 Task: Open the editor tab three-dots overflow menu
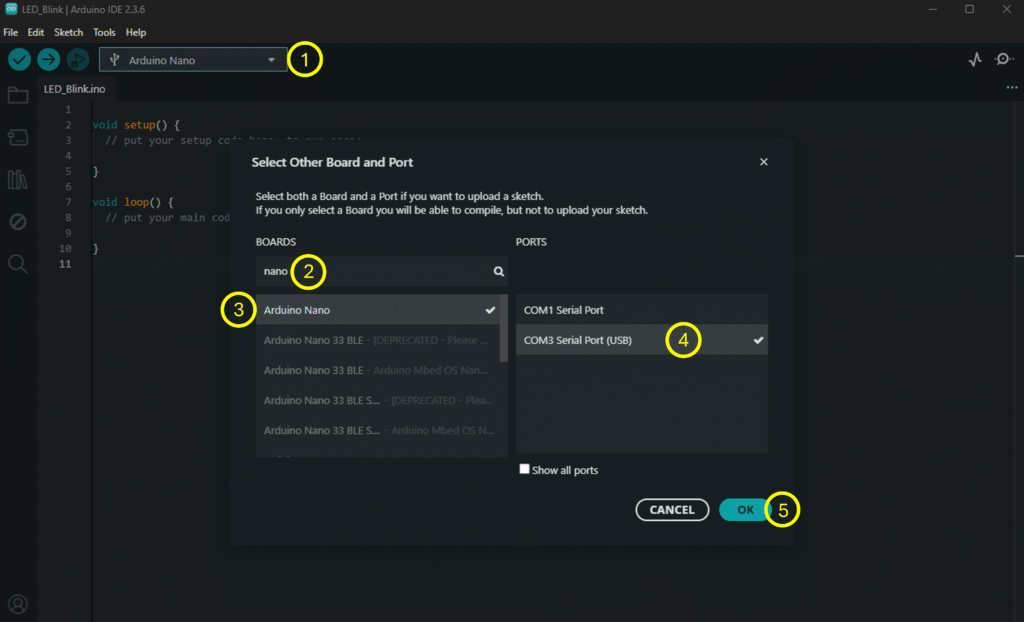coord(1011,89)
